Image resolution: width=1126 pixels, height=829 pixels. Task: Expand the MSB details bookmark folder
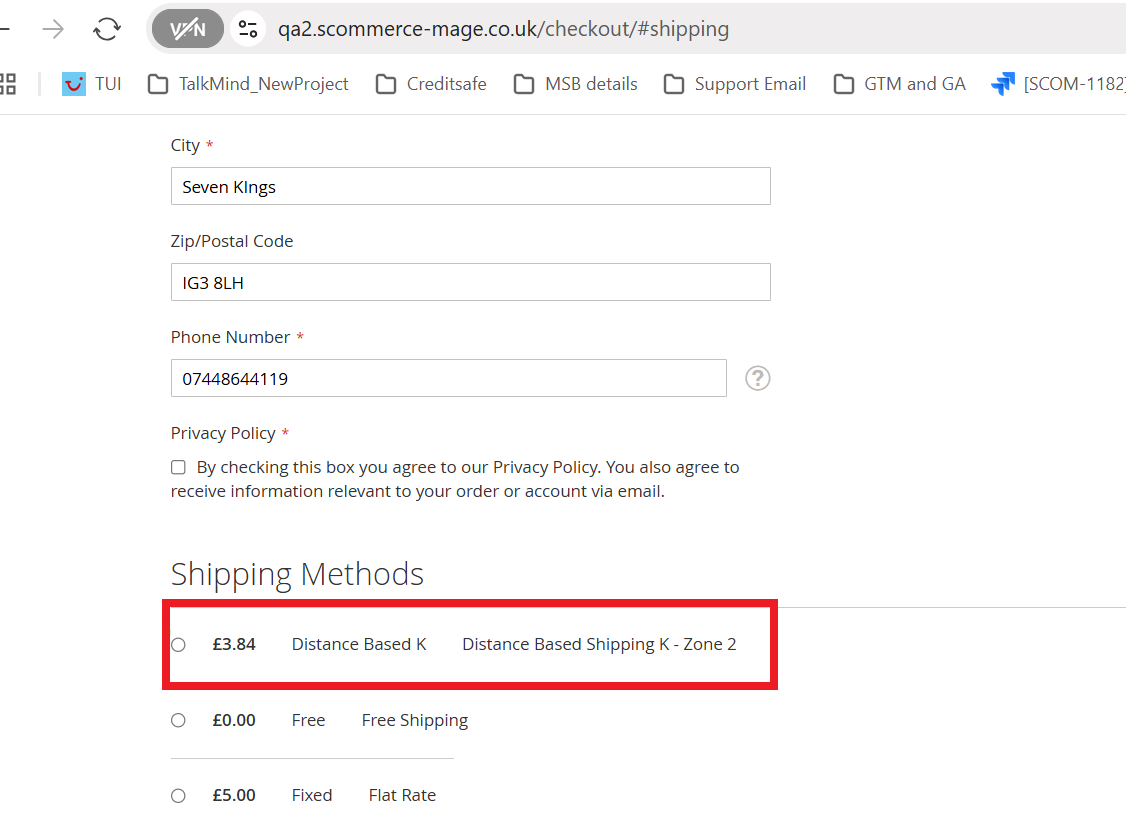(576, 84)
